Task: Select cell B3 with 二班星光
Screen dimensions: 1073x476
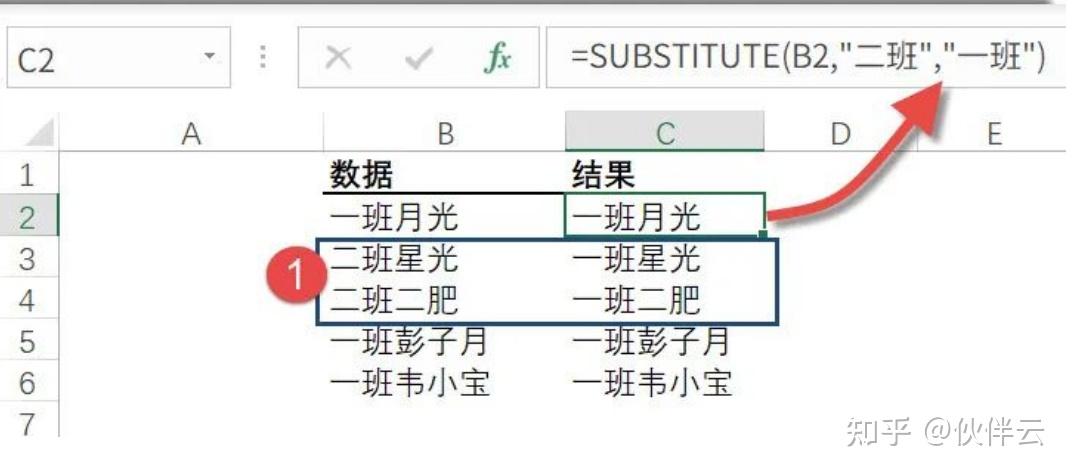Action: click(445, 259)
